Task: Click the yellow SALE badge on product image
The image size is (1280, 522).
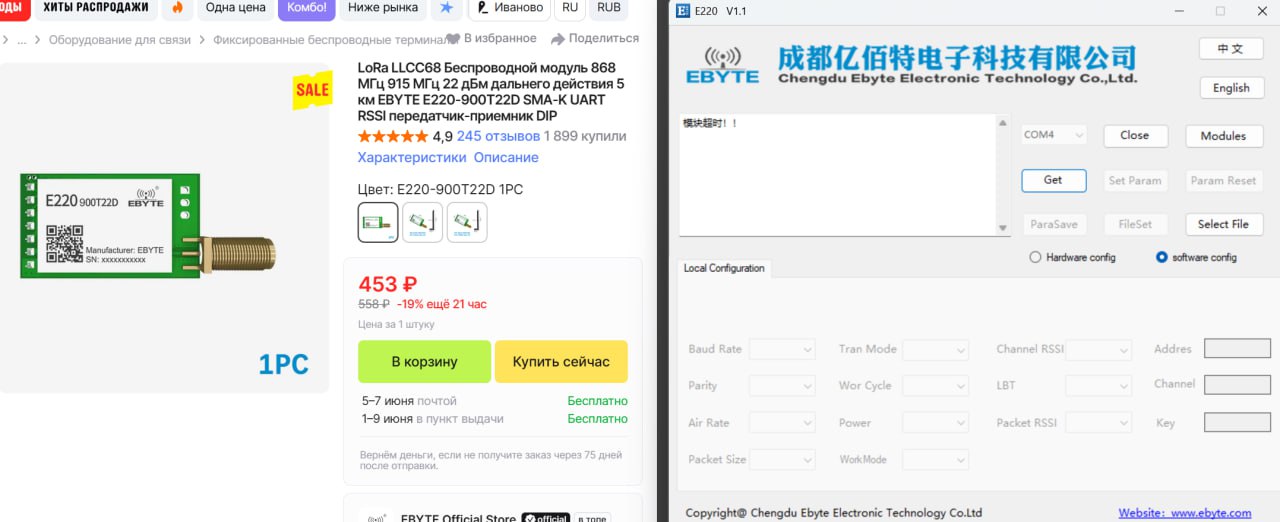Action: [312, 90]
